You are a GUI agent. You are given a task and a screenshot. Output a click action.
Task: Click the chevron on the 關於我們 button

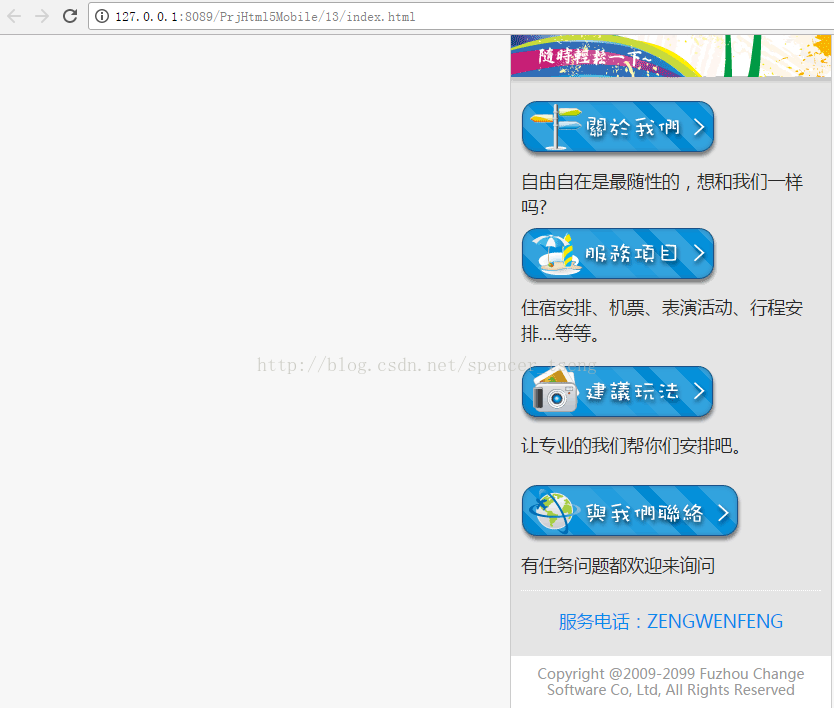click(699, 127)
